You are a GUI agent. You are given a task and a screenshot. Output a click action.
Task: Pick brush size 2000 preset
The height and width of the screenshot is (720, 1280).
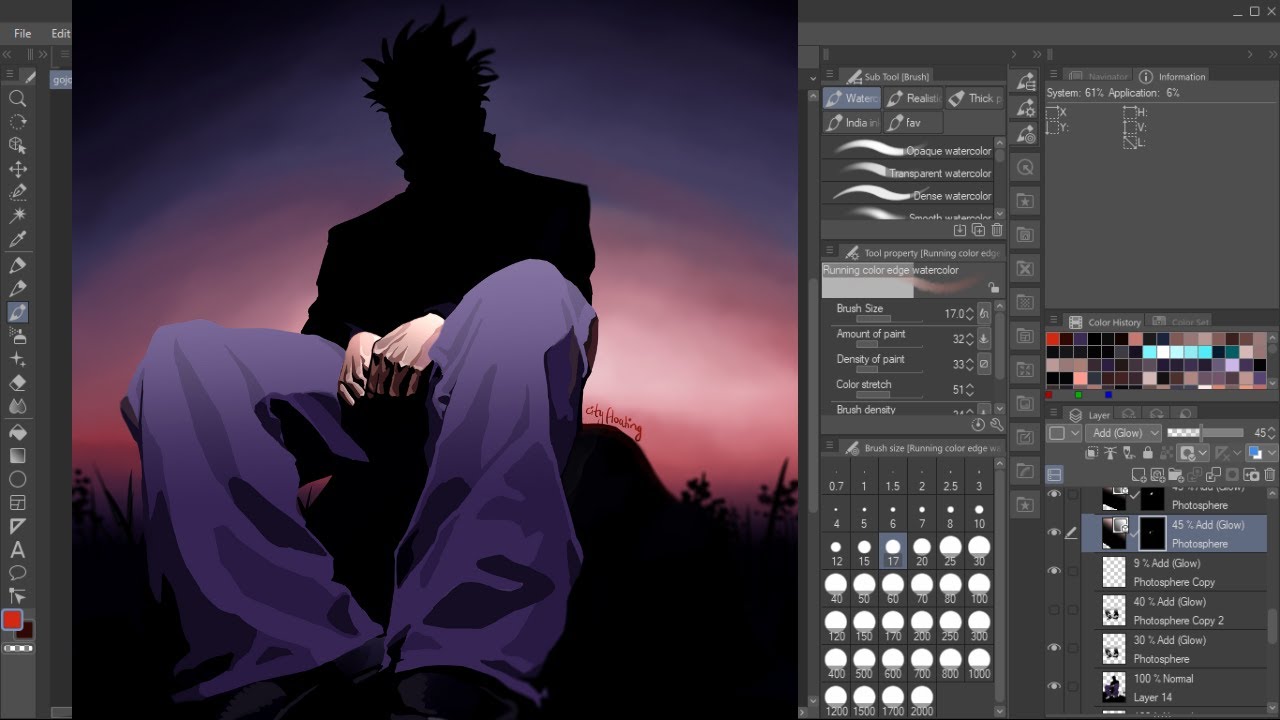pyautogui.click(x=922, y=700)
